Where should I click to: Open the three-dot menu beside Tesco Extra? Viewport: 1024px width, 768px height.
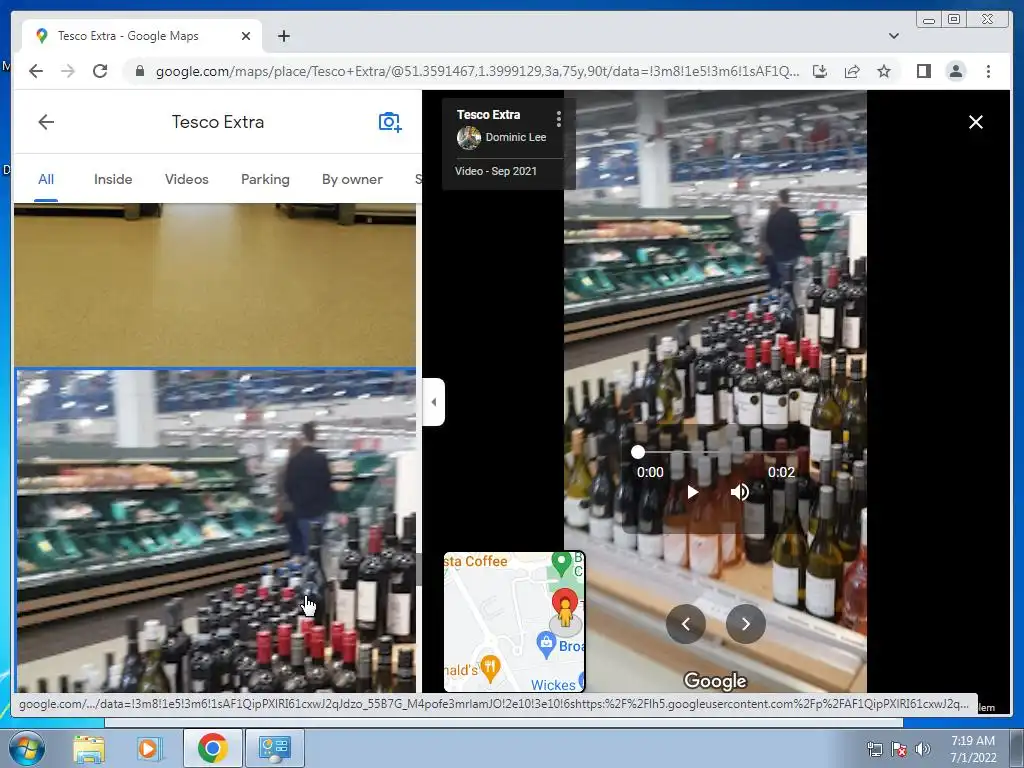point(558,118)
